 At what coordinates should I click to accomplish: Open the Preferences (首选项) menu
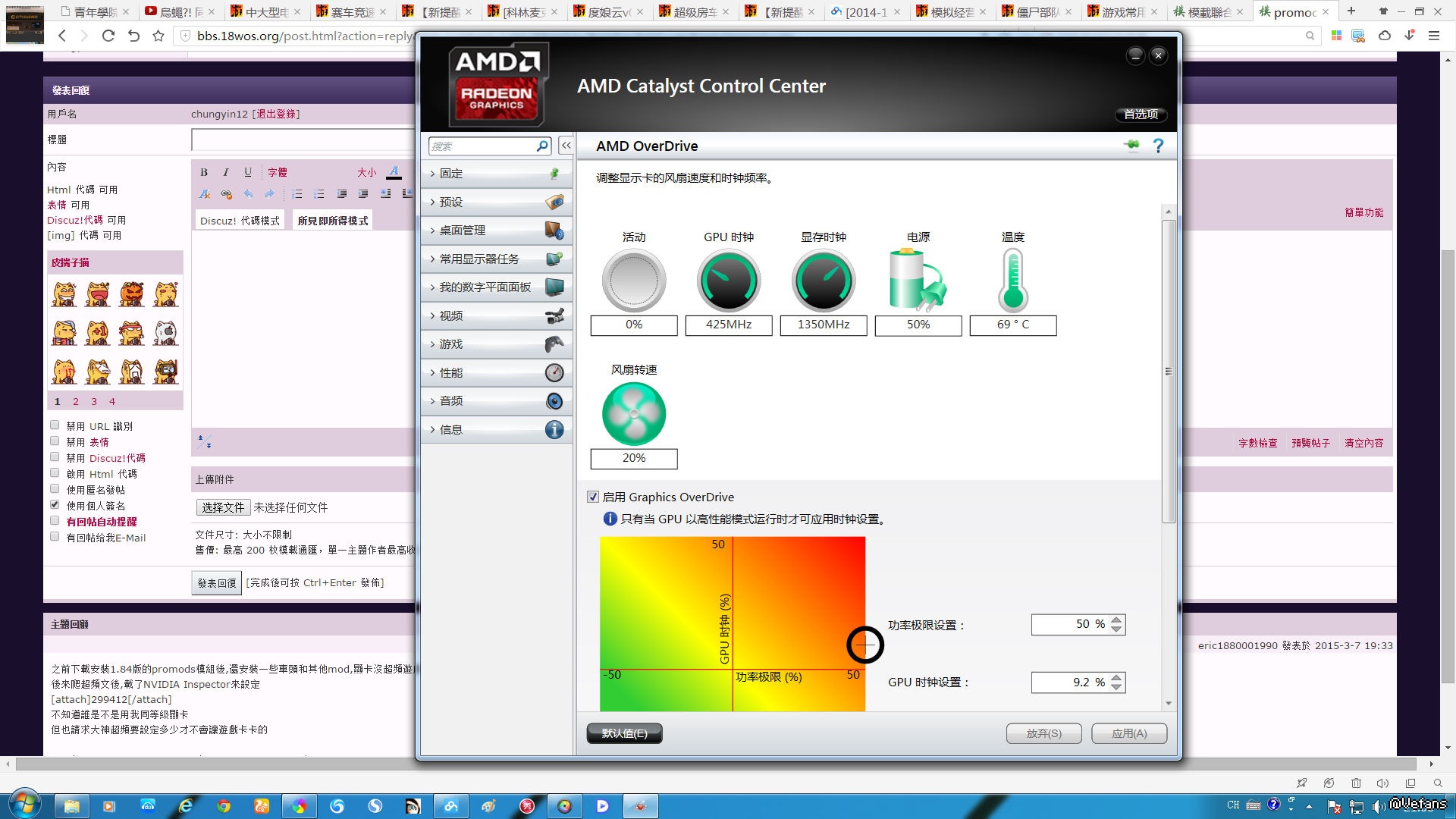[1141, 114]
